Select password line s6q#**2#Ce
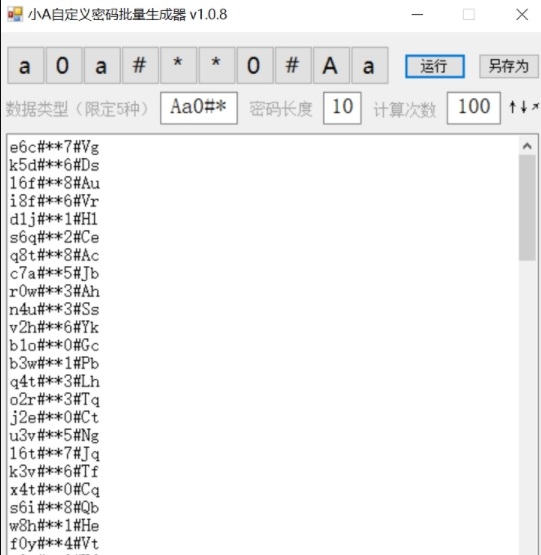This screenshot has height=555, width=541. pyautogui.click(x=54, y=238)
